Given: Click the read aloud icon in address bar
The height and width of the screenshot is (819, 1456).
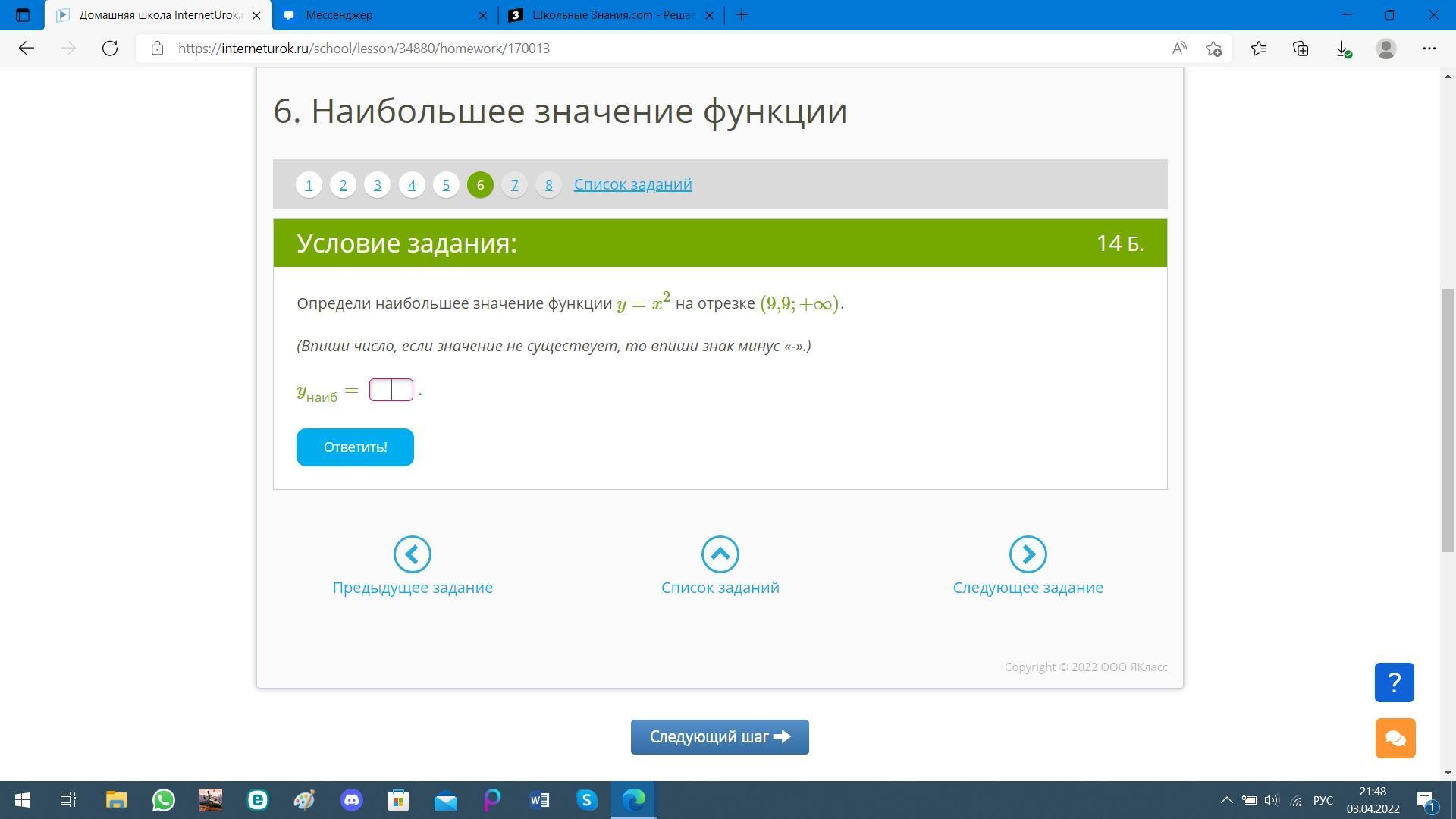Looking at the screenshot, I should click(1178, 49).
